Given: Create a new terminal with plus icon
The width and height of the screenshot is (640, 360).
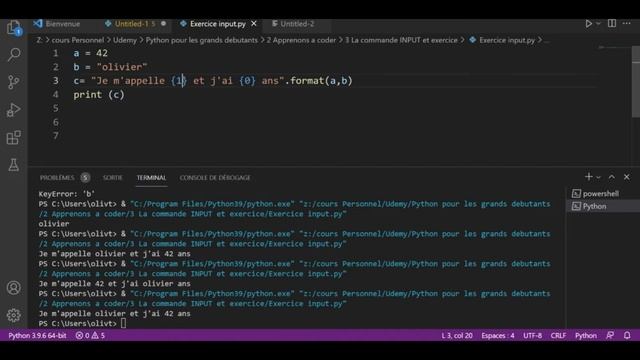Looking at the screenshot, I should tap(589, 177).
